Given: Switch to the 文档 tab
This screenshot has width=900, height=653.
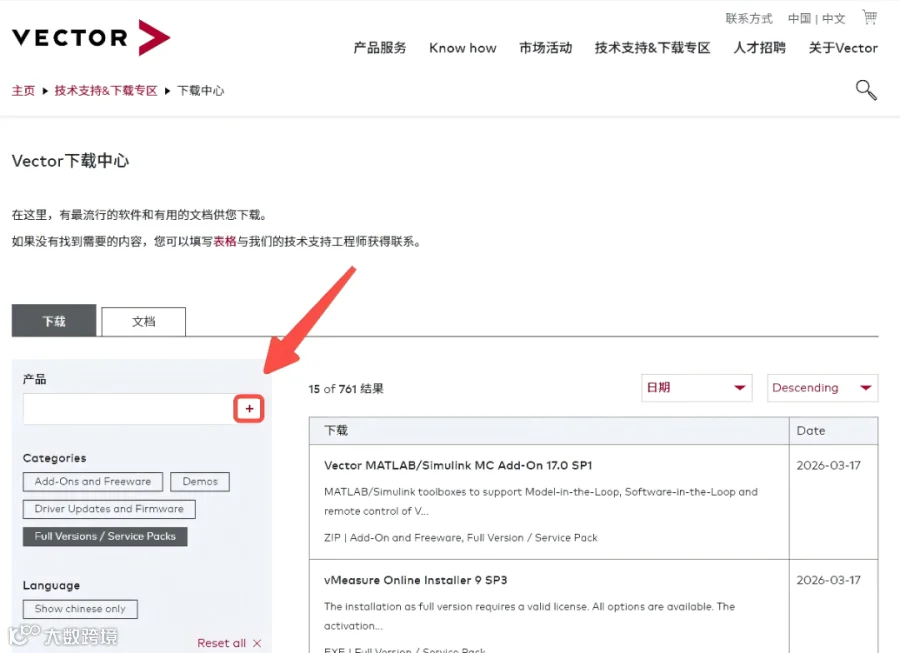Looking at the screenshot, I should 143,321.
